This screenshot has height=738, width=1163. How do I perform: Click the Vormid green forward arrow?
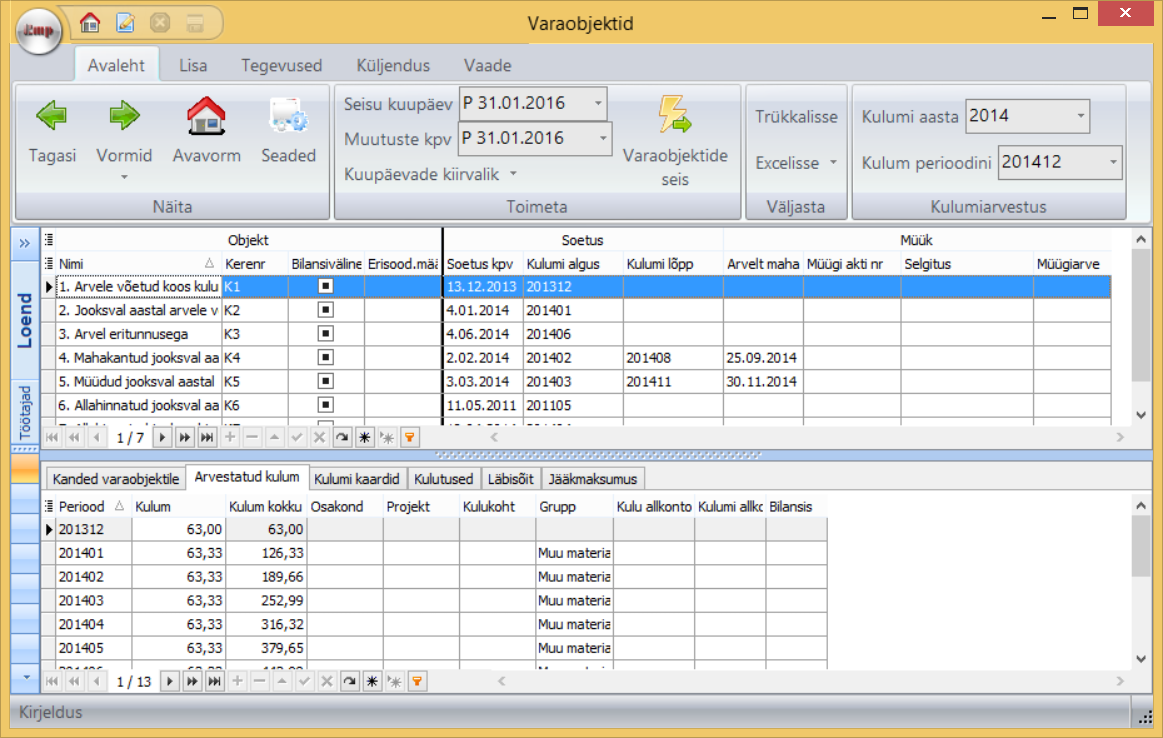tap(124, 117)
